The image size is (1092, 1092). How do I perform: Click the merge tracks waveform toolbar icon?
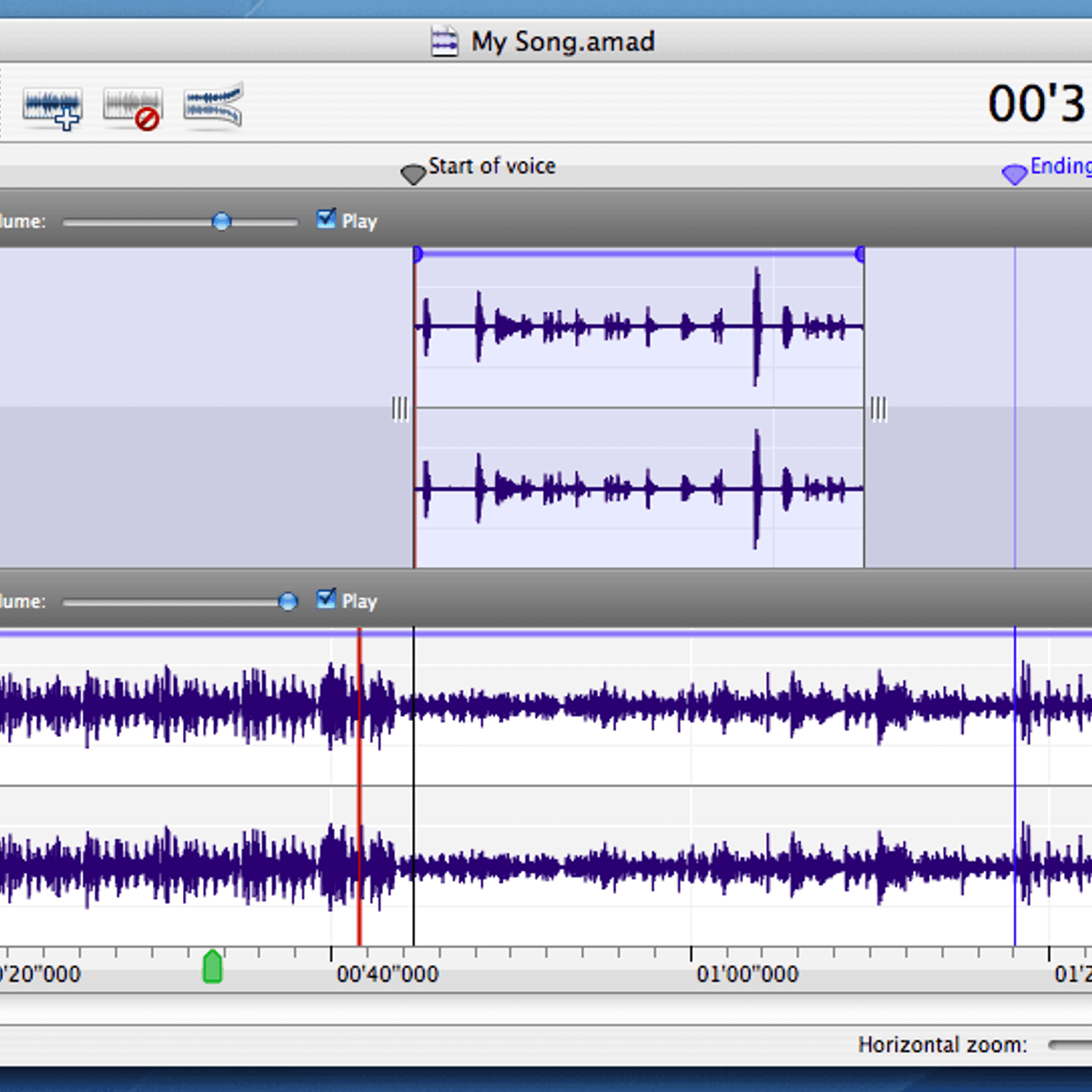[213, 106]
